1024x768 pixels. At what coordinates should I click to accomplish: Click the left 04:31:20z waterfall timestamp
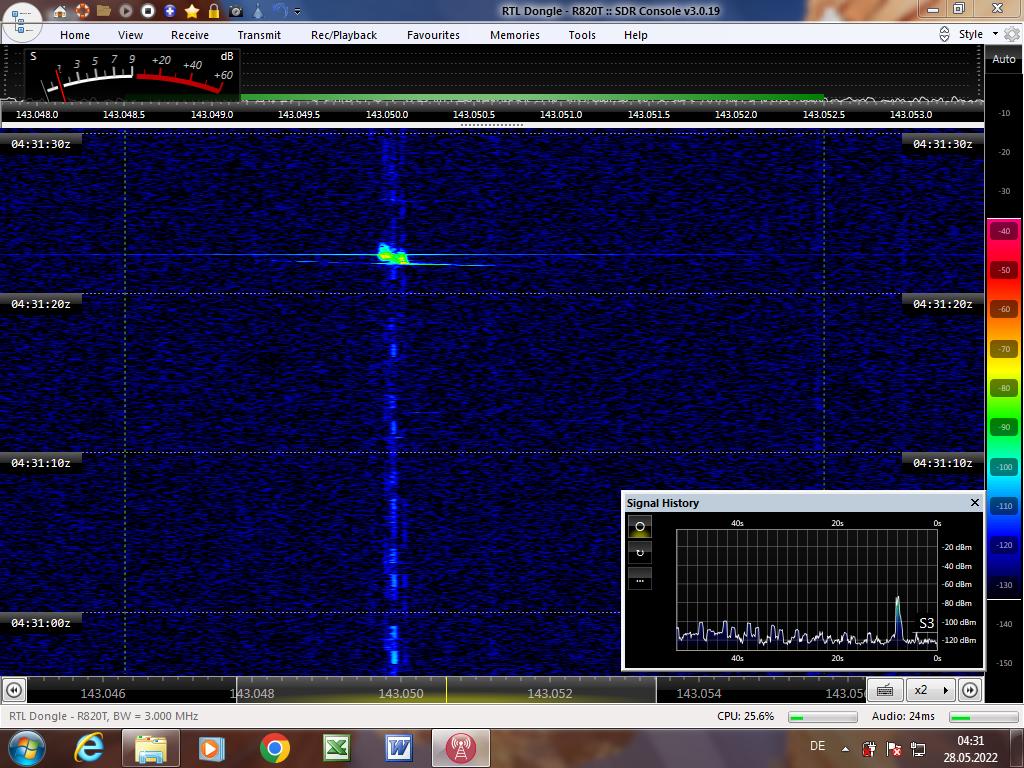40,304
